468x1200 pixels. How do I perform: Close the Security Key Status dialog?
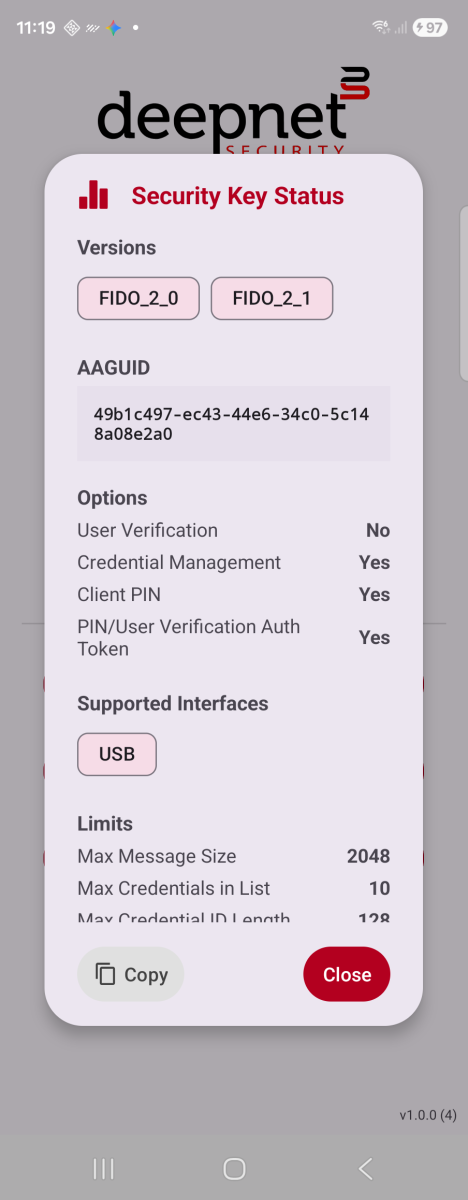pyautogui.click(x=347, y=975)
